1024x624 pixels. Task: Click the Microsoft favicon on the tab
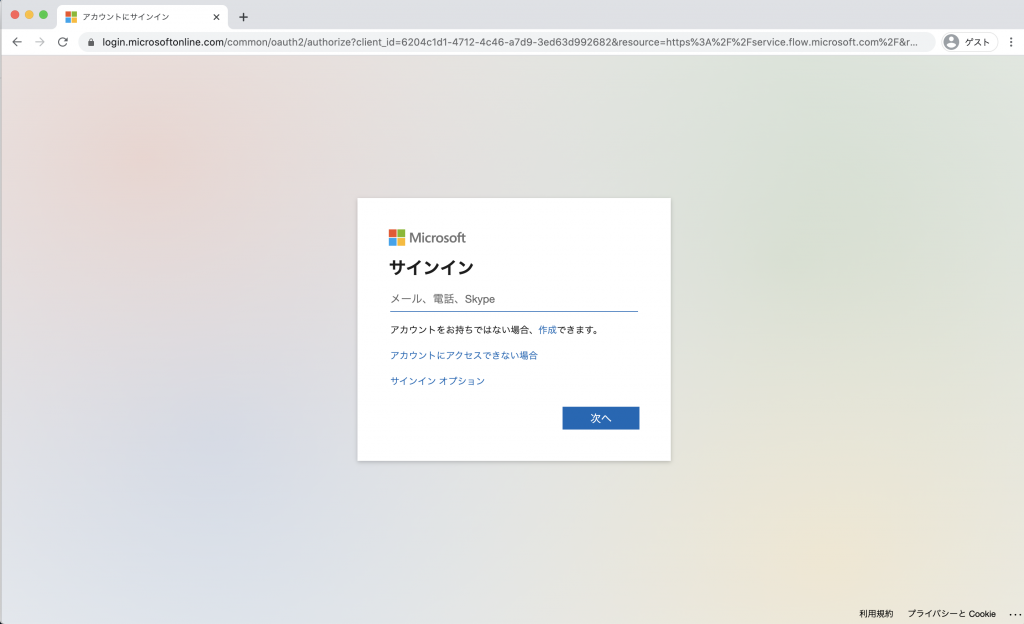point(71,17)
